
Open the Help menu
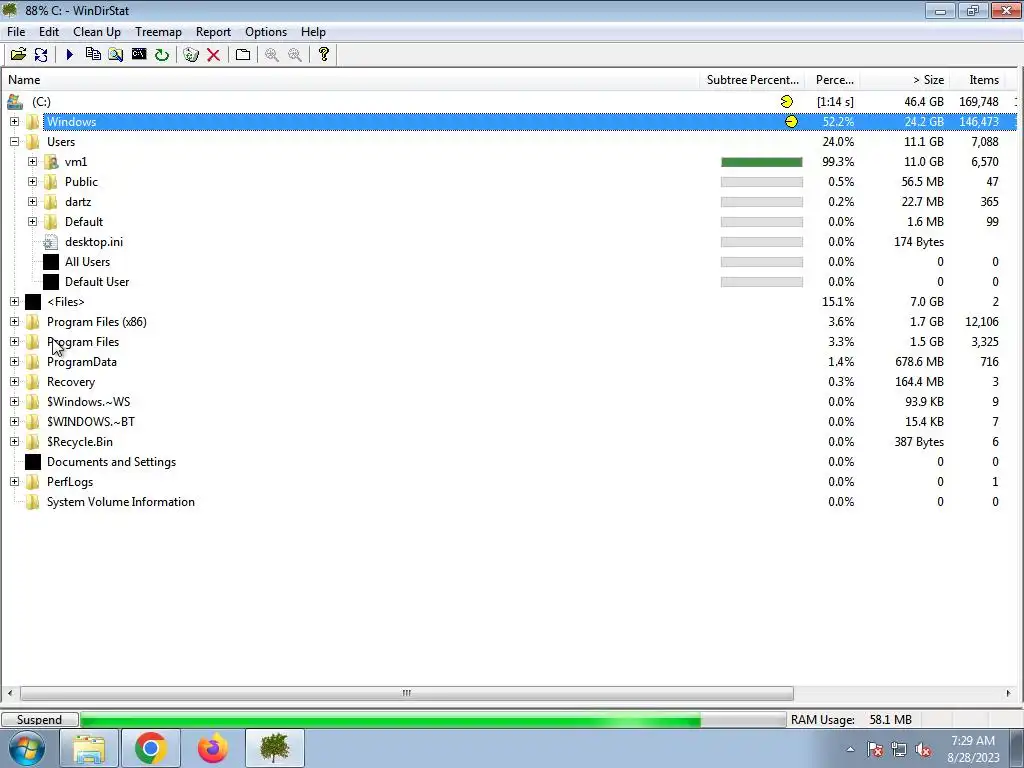point(313,32)
